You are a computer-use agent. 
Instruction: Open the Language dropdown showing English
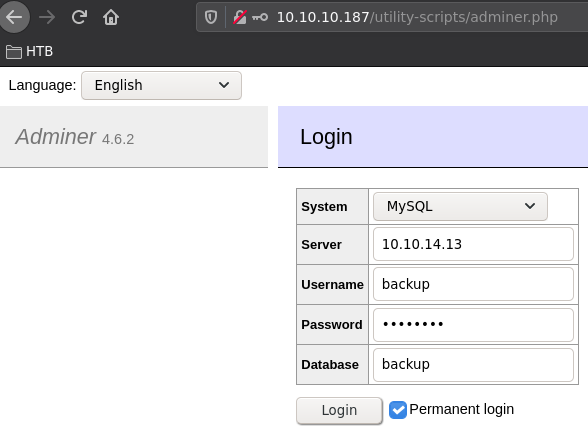tap(161, 85)
